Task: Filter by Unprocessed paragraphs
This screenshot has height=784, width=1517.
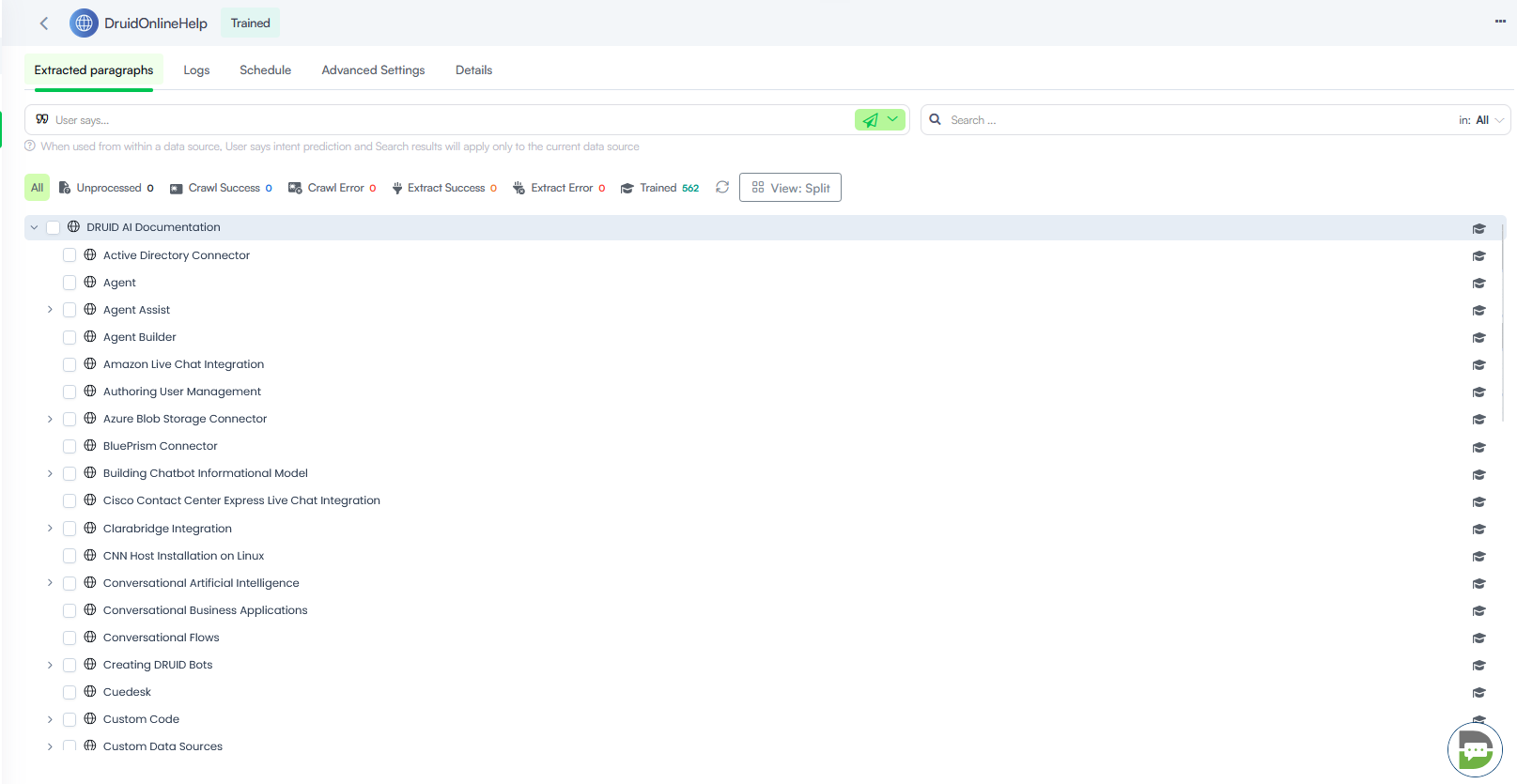Action: point(106,188)
